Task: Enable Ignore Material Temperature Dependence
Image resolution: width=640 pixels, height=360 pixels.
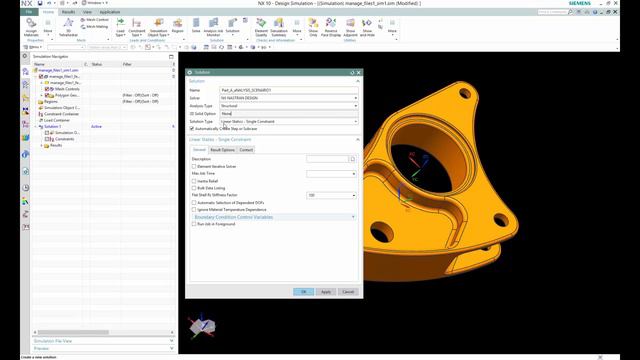Action: click(194, 209)
